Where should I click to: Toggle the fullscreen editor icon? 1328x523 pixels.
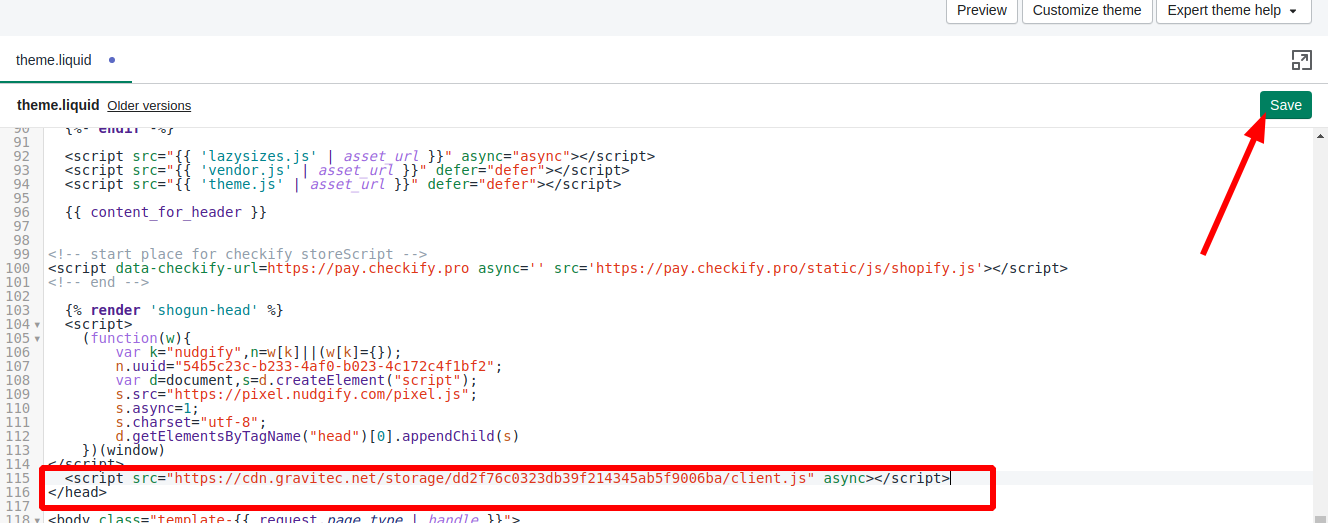coord(1301,60)
